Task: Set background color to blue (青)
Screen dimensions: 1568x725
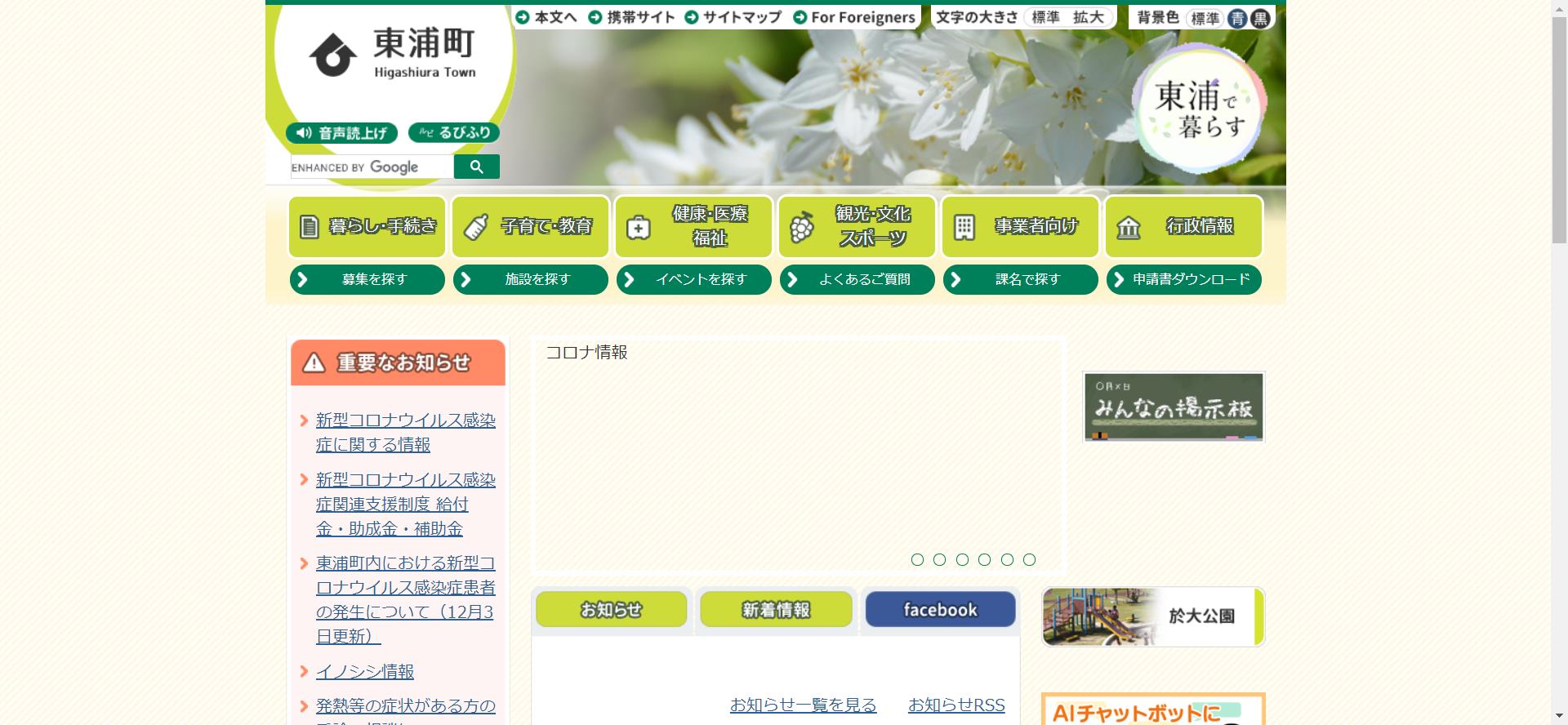Action: [1237, 19]
